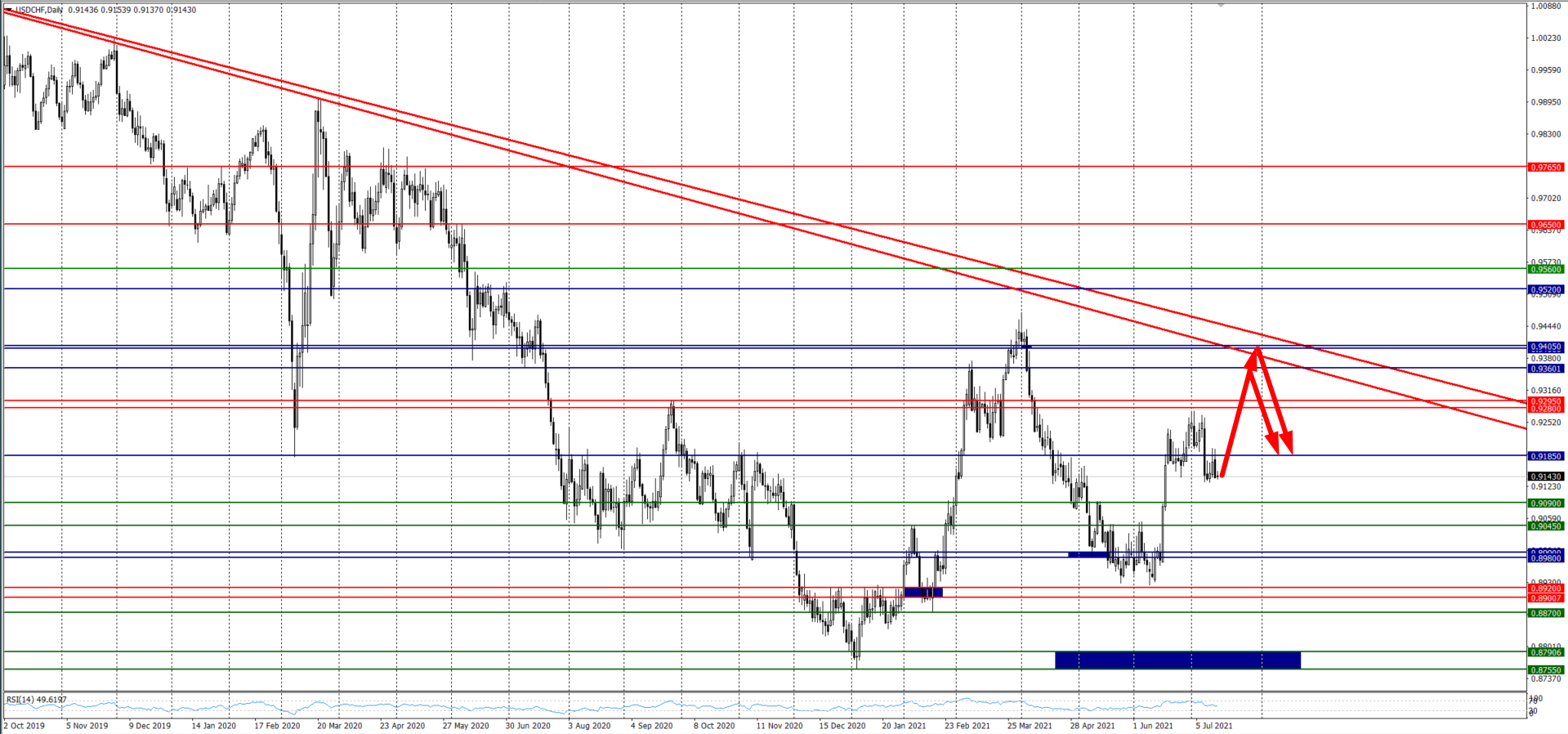The image size is (1568, 734).
Task: Select the 0.95200 blue price label
Action: coord(1545,289)
